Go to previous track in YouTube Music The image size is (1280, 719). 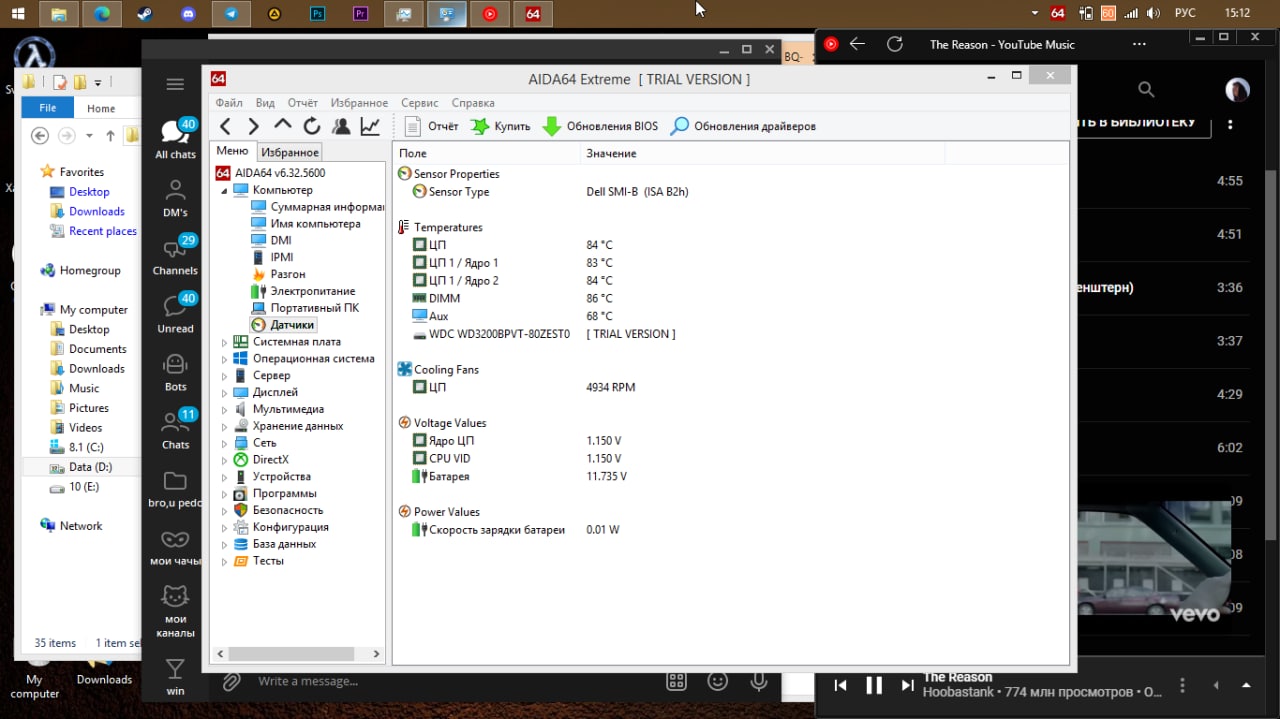pyautogui.click(x=841, y=685)
